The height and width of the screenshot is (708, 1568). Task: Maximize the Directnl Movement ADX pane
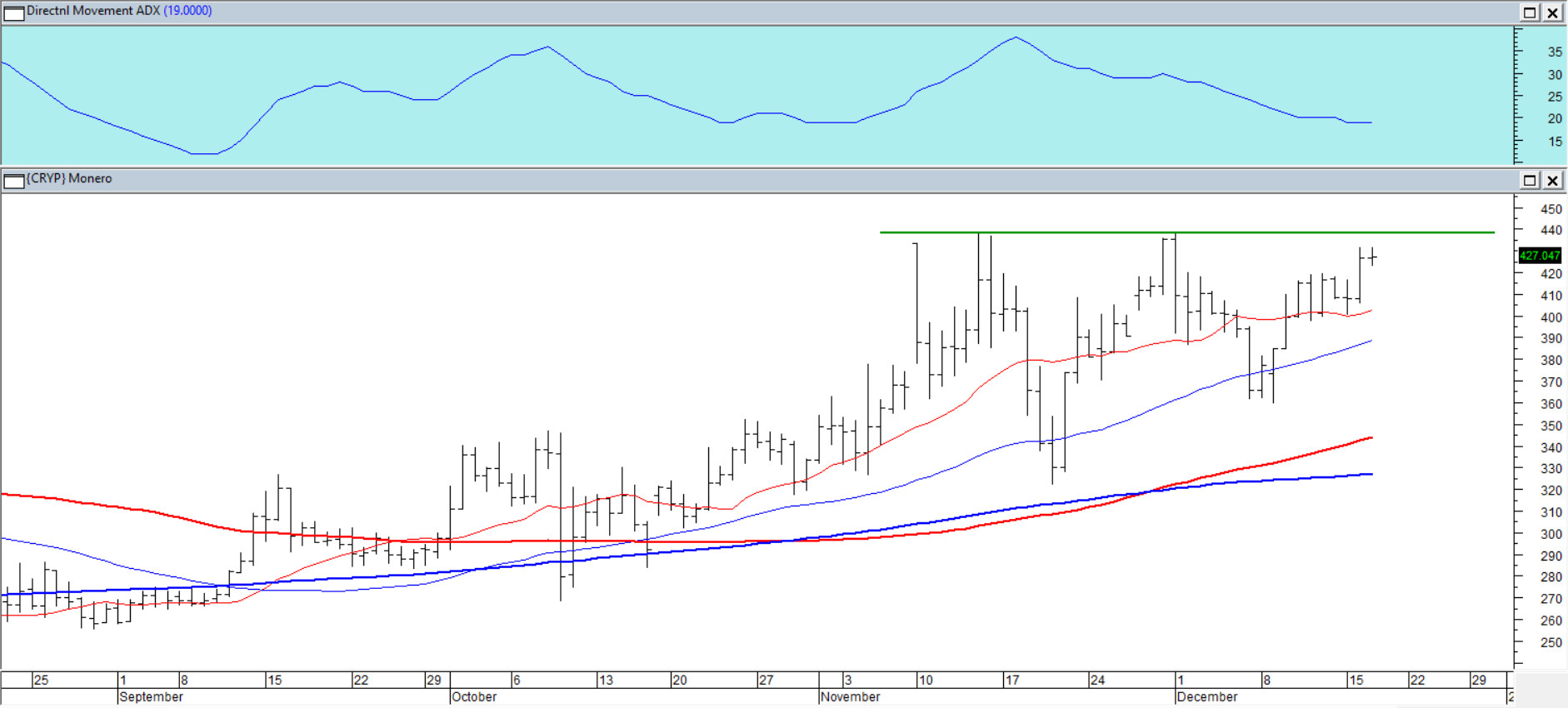(x=1530, y=12)
